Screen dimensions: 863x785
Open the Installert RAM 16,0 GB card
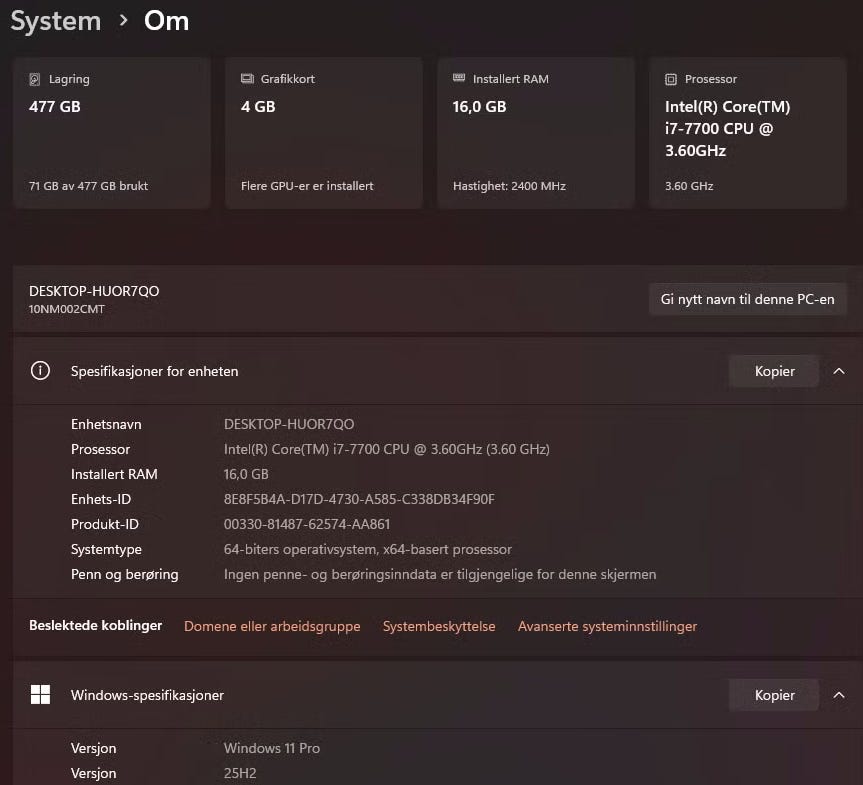[x=536, y=133]
